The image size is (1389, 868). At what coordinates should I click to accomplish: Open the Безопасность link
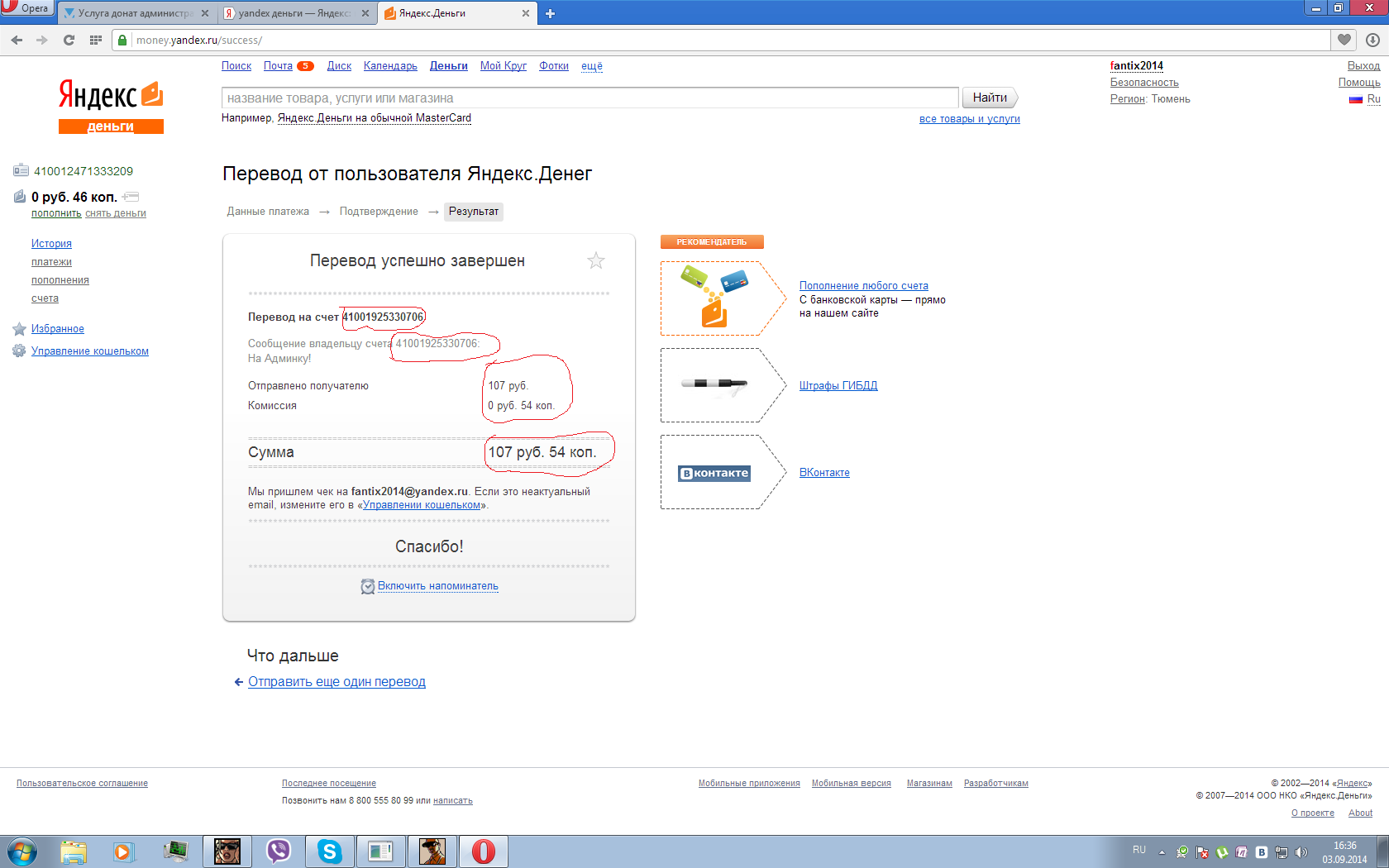pos(1144,83)
